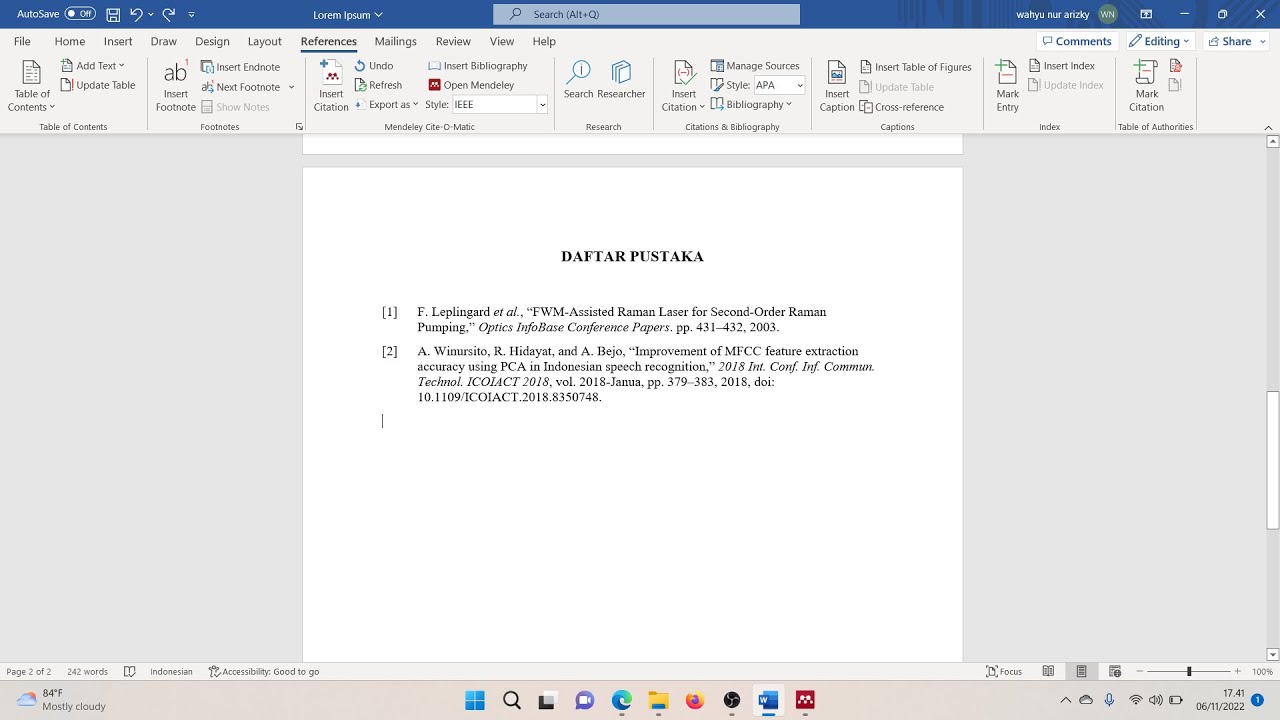Screen dimensions: 1280x720
Task: Click Mendeley Refresh button
Action: tap(378, 85)
